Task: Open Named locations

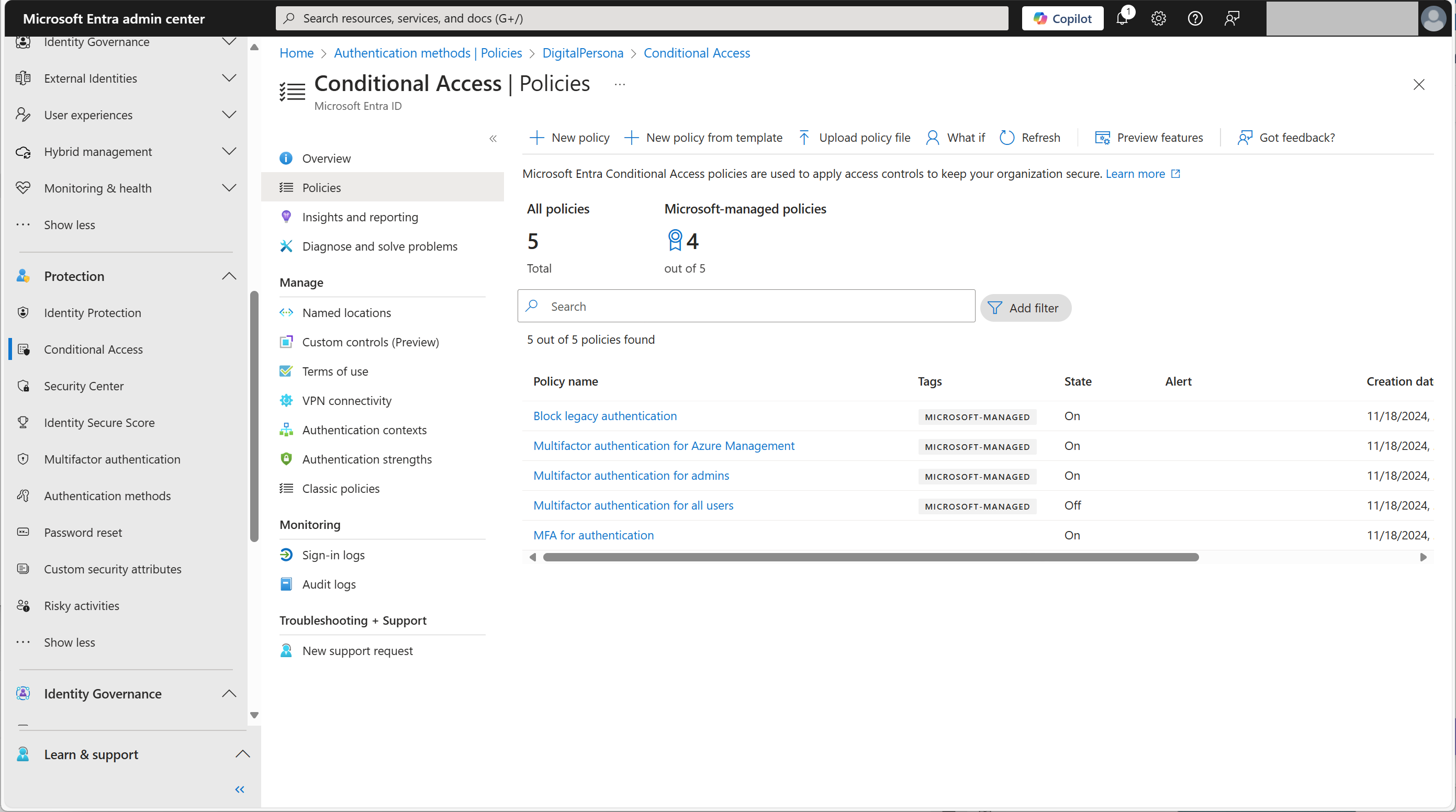Action: click(346, 312)
